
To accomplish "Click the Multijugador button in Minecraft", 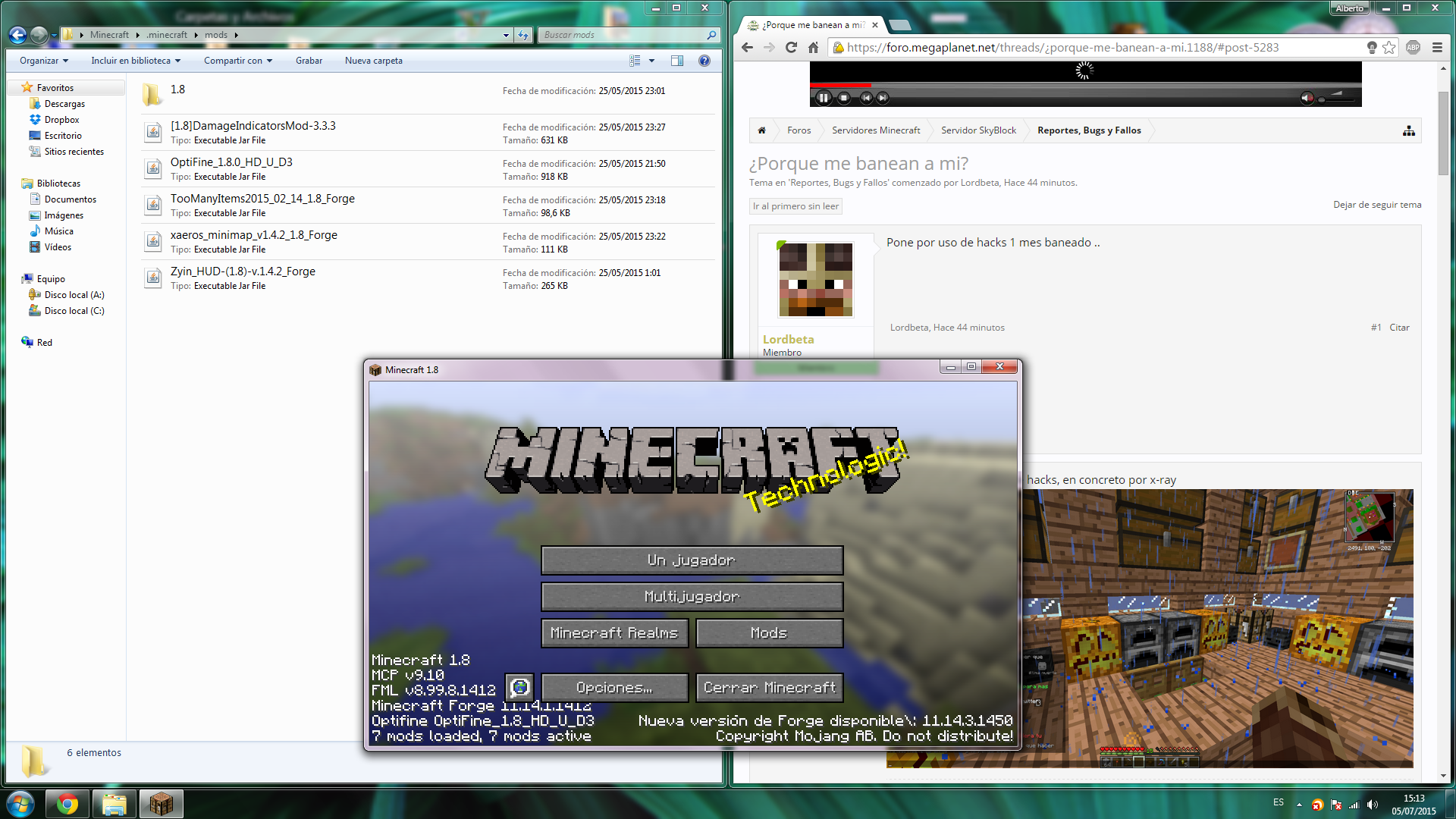I will (692, 597).
